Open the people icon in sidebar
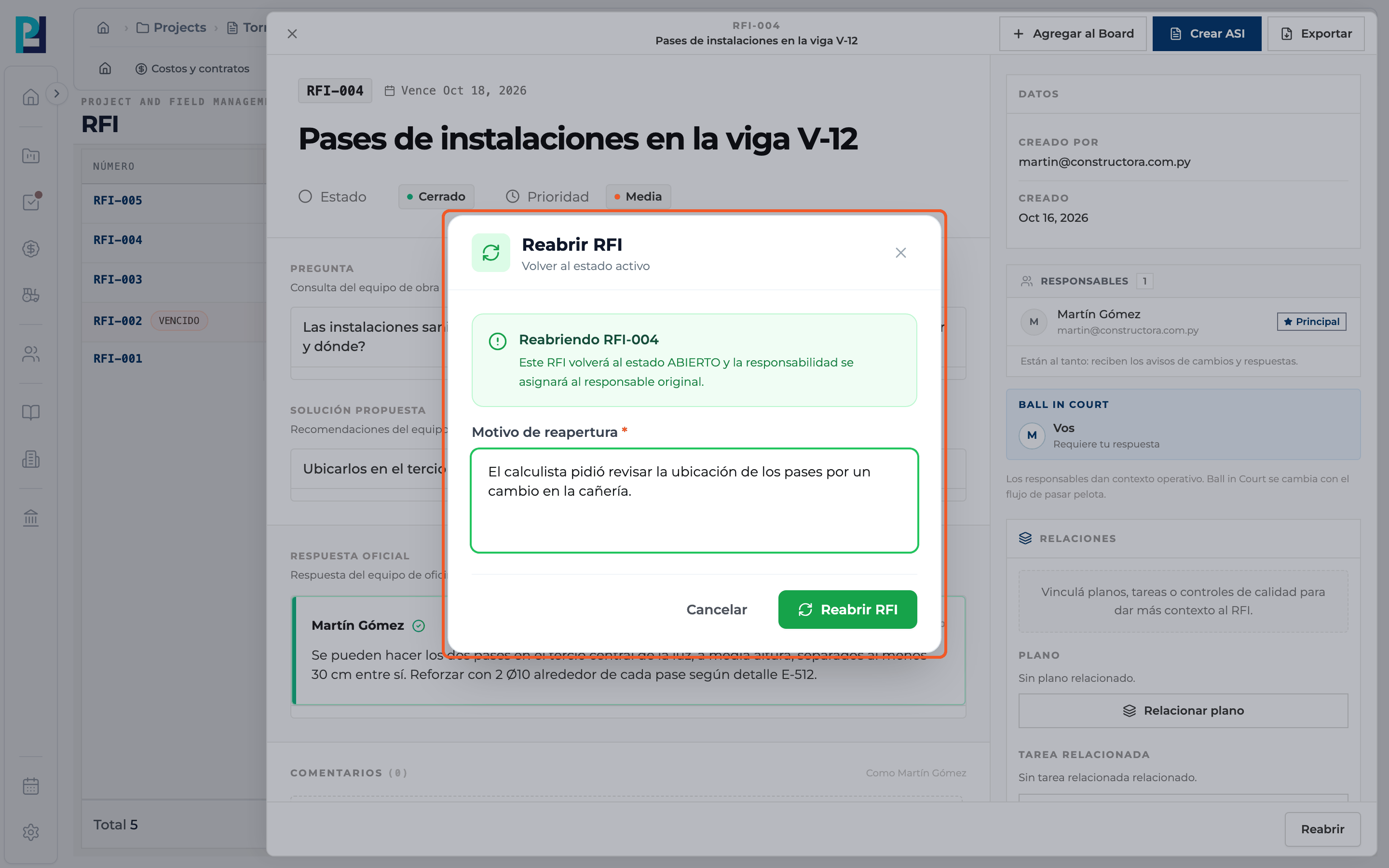 (x=31, y=354)
